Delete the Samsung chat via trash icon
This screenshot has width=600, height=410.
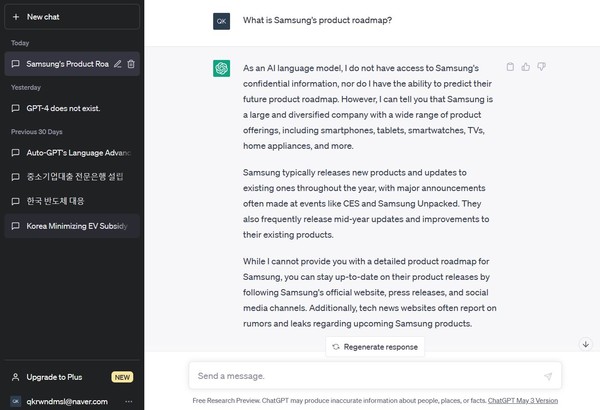point(131,64)
